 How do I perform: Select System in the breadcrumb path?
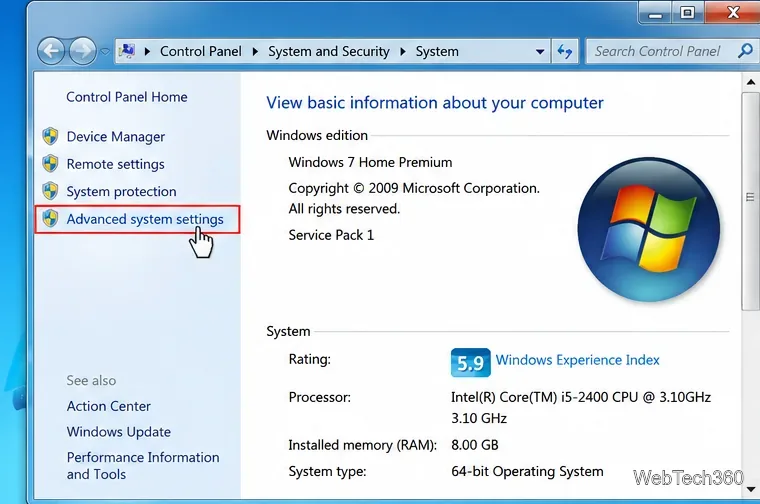pyautogui.click(x=437, y=51)
